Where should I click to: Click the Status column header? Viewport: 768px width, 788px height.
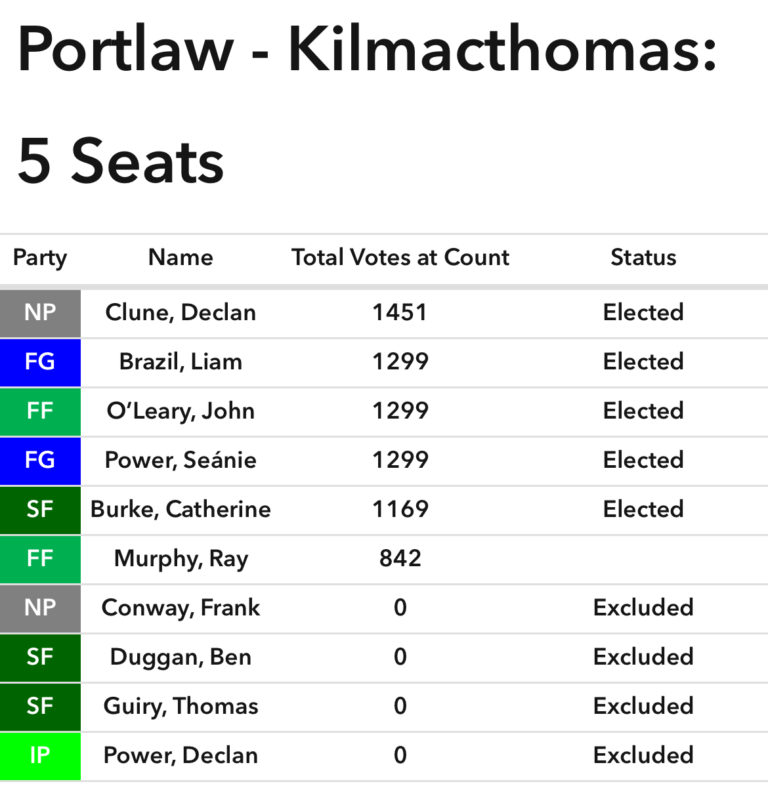coord(643,258)
